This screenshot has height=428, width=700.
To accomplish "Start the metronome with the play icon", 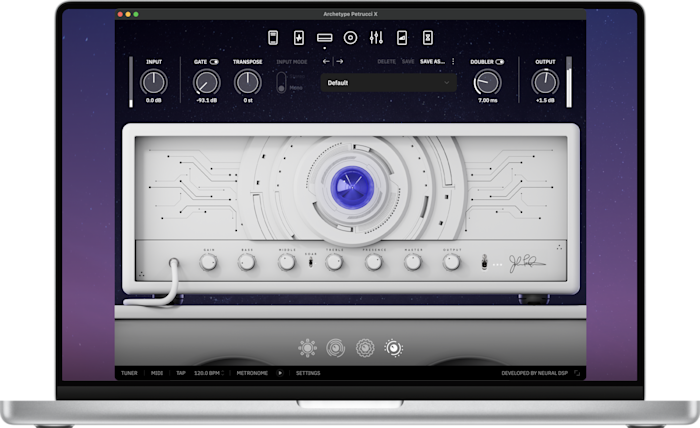I will (280, 373).
